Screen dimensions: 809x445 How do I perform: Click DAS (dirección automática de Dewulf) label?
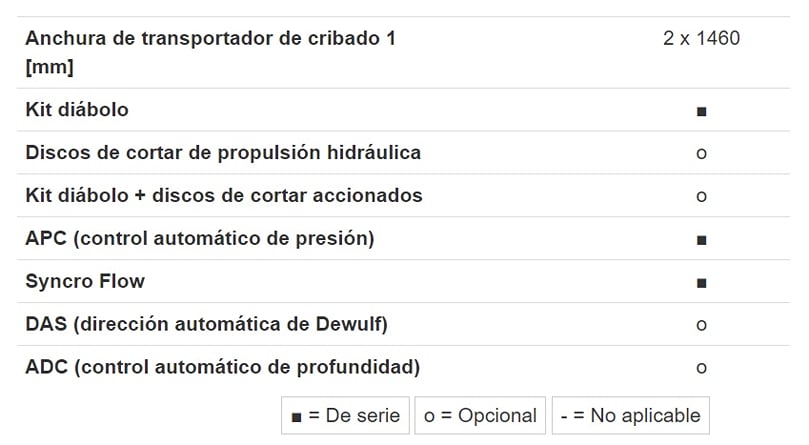206,325
